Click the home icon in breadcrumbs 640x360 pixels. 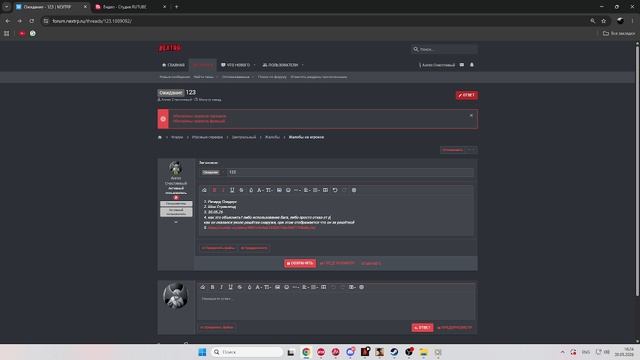point(160,137)
